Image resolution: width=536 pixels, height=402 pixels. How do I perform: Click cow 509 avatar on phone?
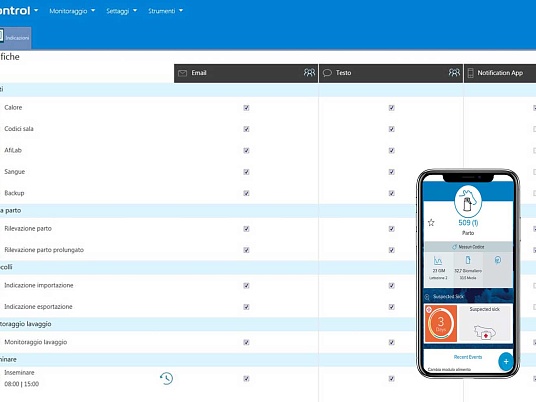[x=468, y=202]
